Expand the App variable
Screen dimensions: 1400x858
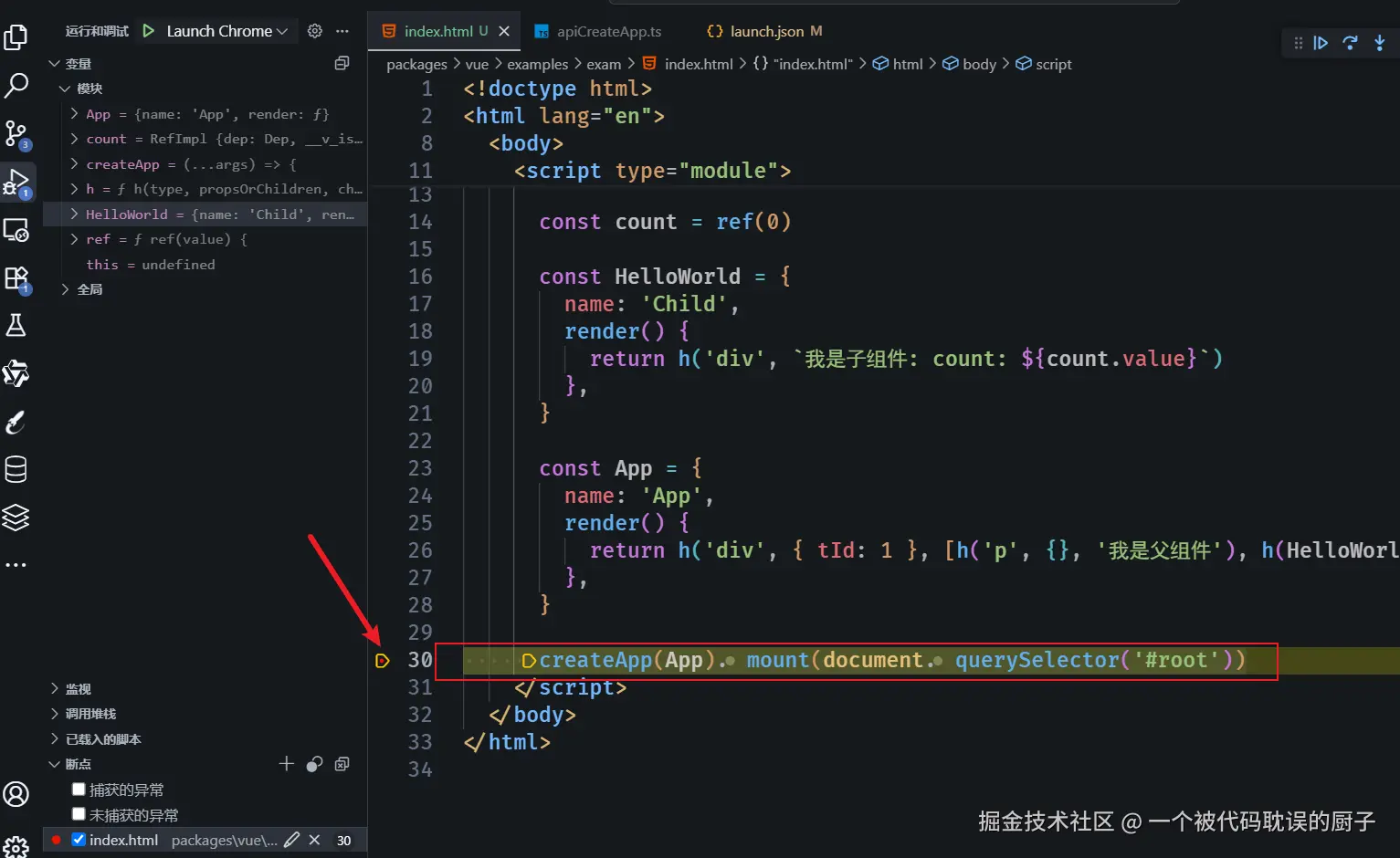coord(75,114)
